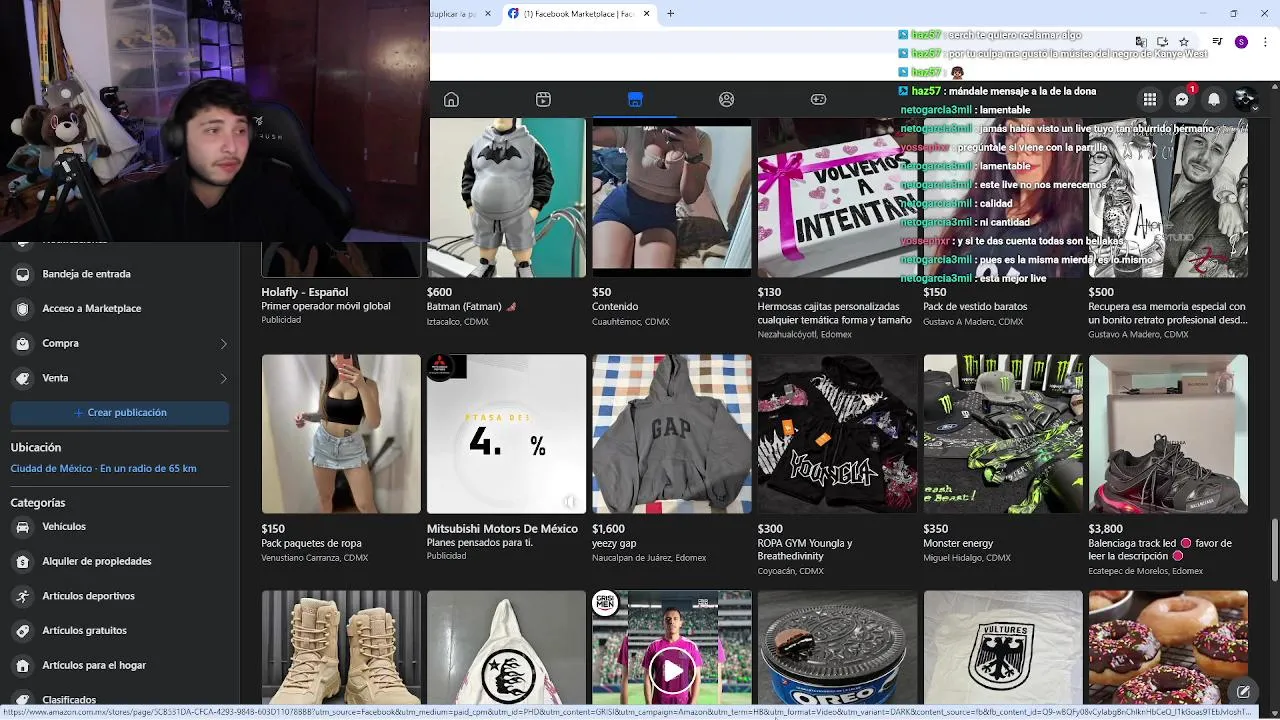Expand the Venta submenu chevron
Viewport: 1280px width, 720px height.
(223, 378)
